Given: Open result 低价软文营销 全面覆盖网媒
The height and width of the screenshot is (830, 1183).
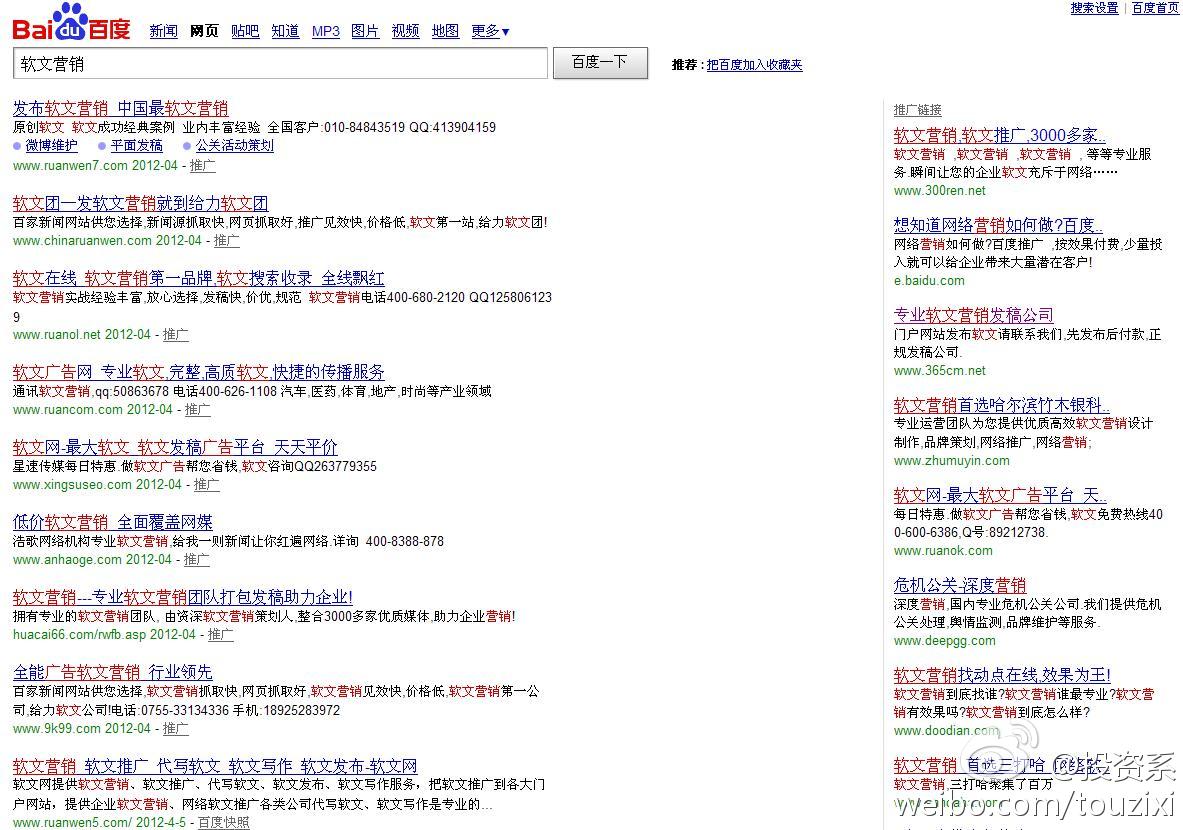Looking at the screenshot, I should click(112, 522).
